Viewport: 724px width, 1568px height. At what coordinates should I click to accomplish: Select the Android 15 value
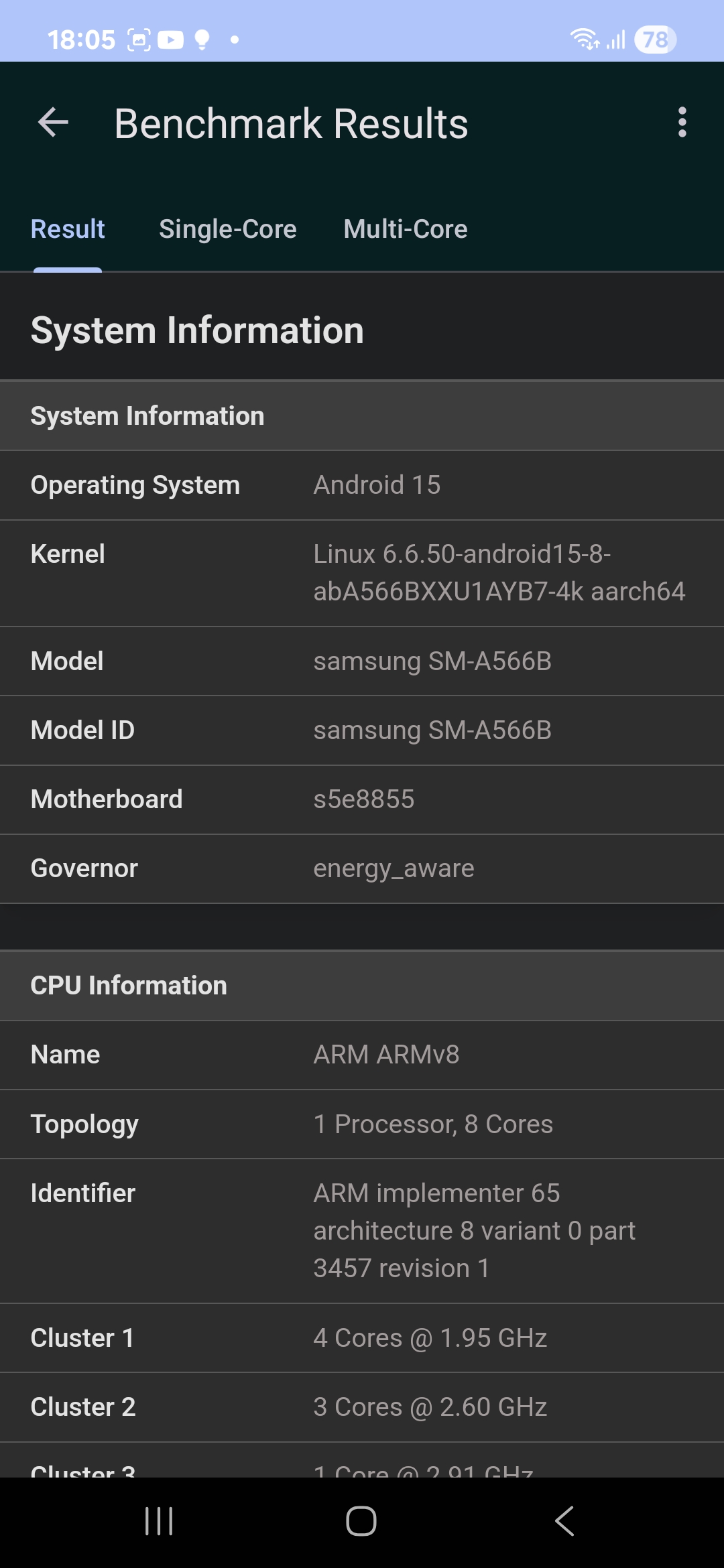377,485
